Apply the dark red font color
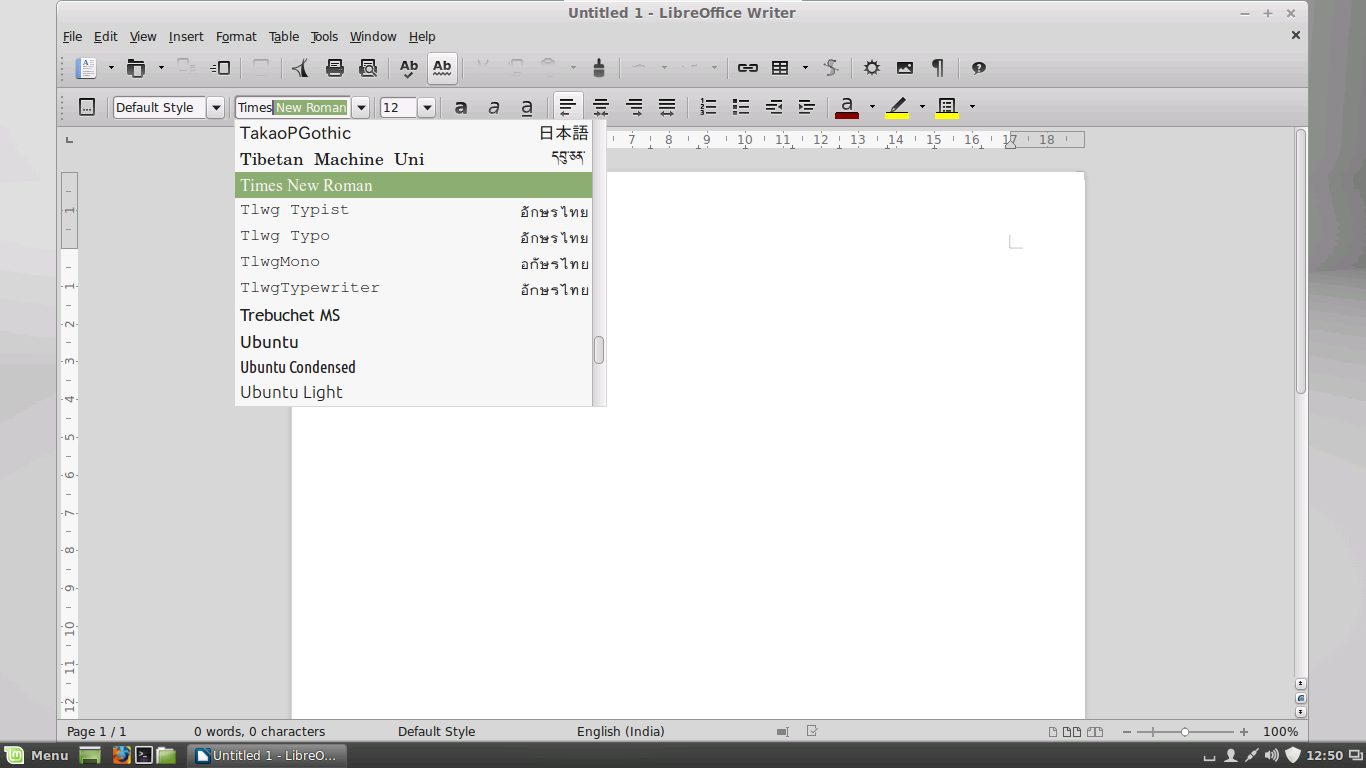The image size is (1366, 768). (x=847, y=107)
